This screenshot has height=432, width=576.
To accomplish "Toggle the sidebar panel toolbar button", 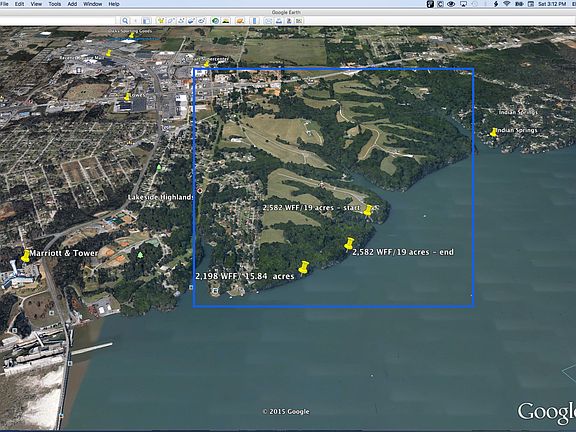I will pos(146,21).
